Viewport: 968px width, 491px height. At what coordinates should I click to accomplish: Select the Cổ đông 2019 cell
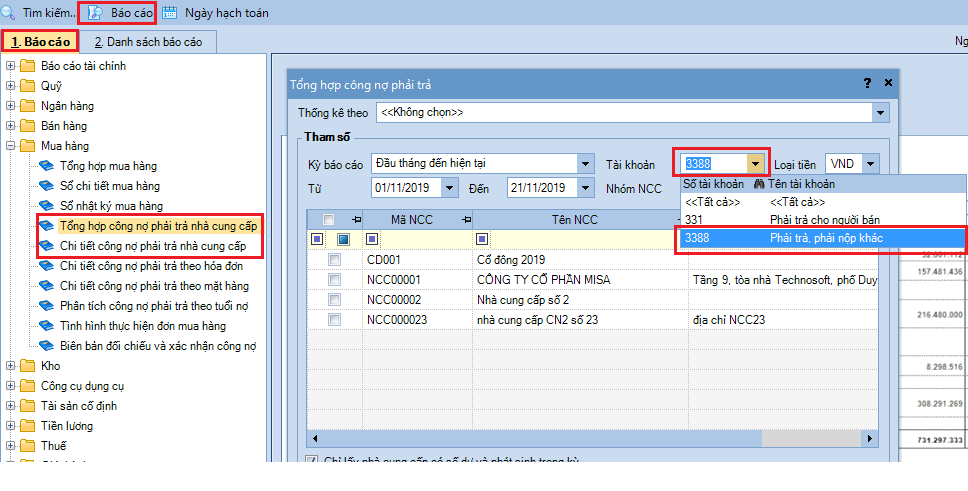(x=580, y=260)
